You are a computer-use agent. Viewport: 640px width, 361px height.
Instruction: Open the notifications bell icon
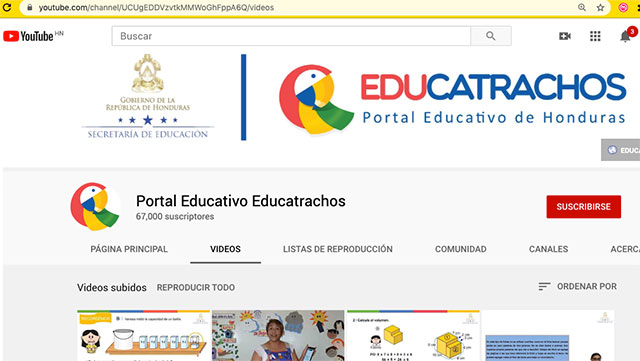[x=625, y=36]
